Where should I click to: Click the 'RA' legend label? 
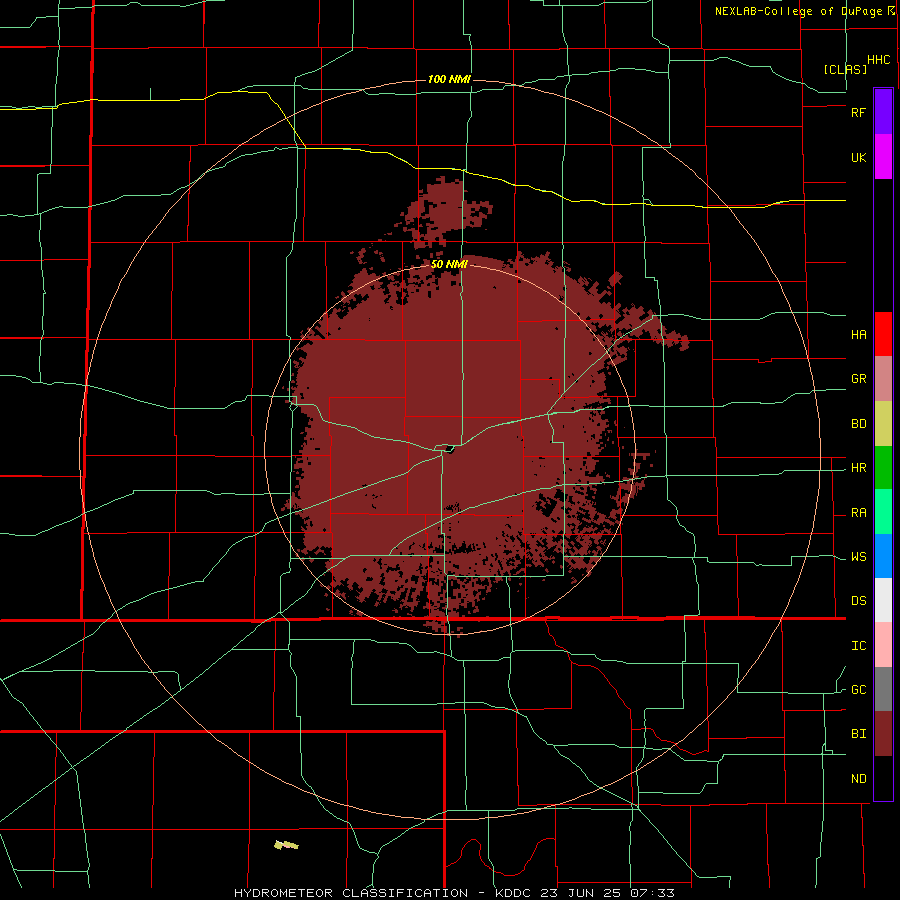tap(858, 513)
